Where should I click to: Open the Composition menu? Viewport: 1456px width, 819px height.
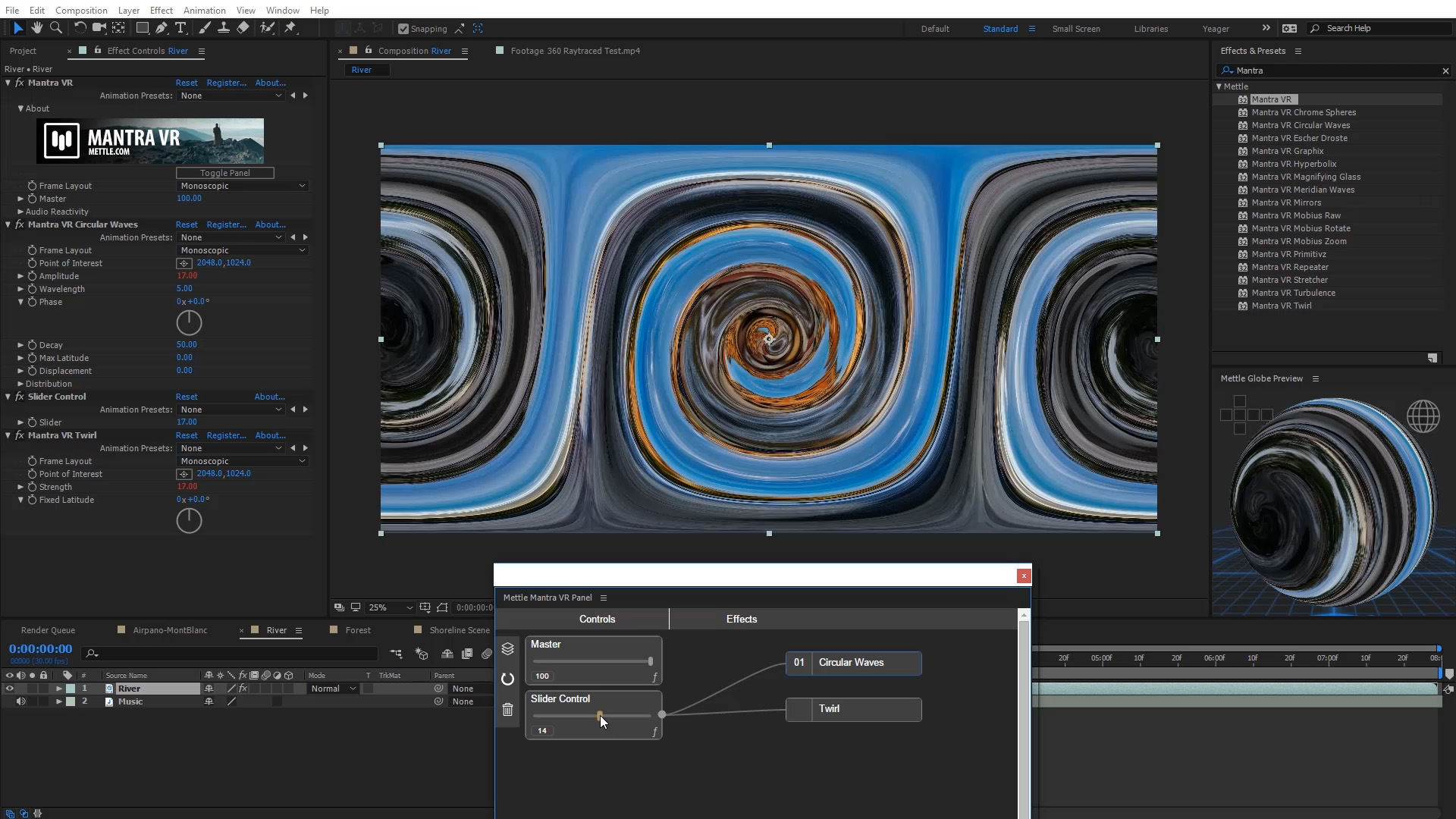tap(81, 10)
